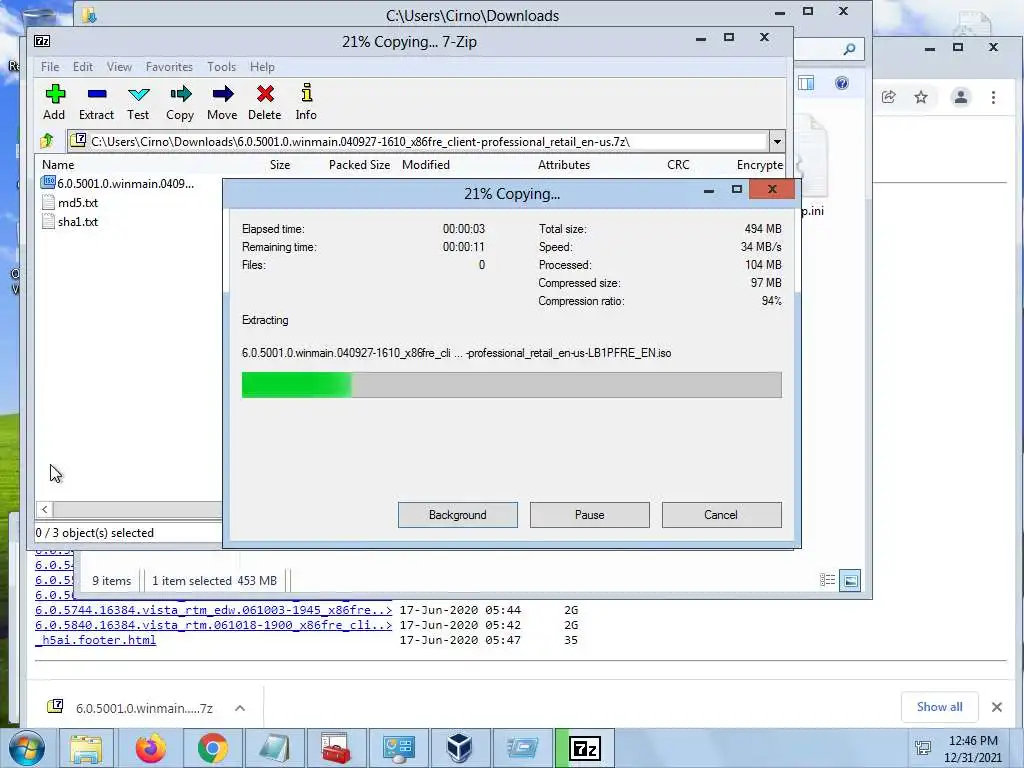Switch Explorer to large icons view
Screen dimensions: 1024x768
(850, 580)
